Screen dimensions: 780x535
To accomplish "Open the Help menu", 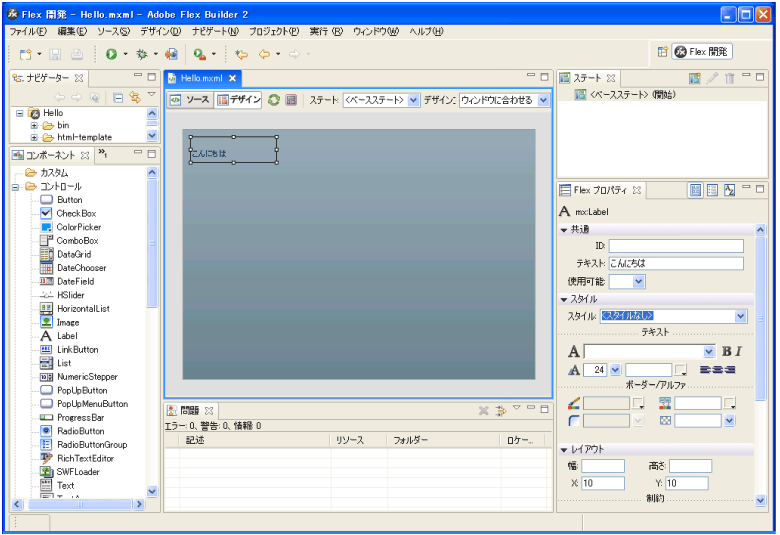I will tap(426, 31).
